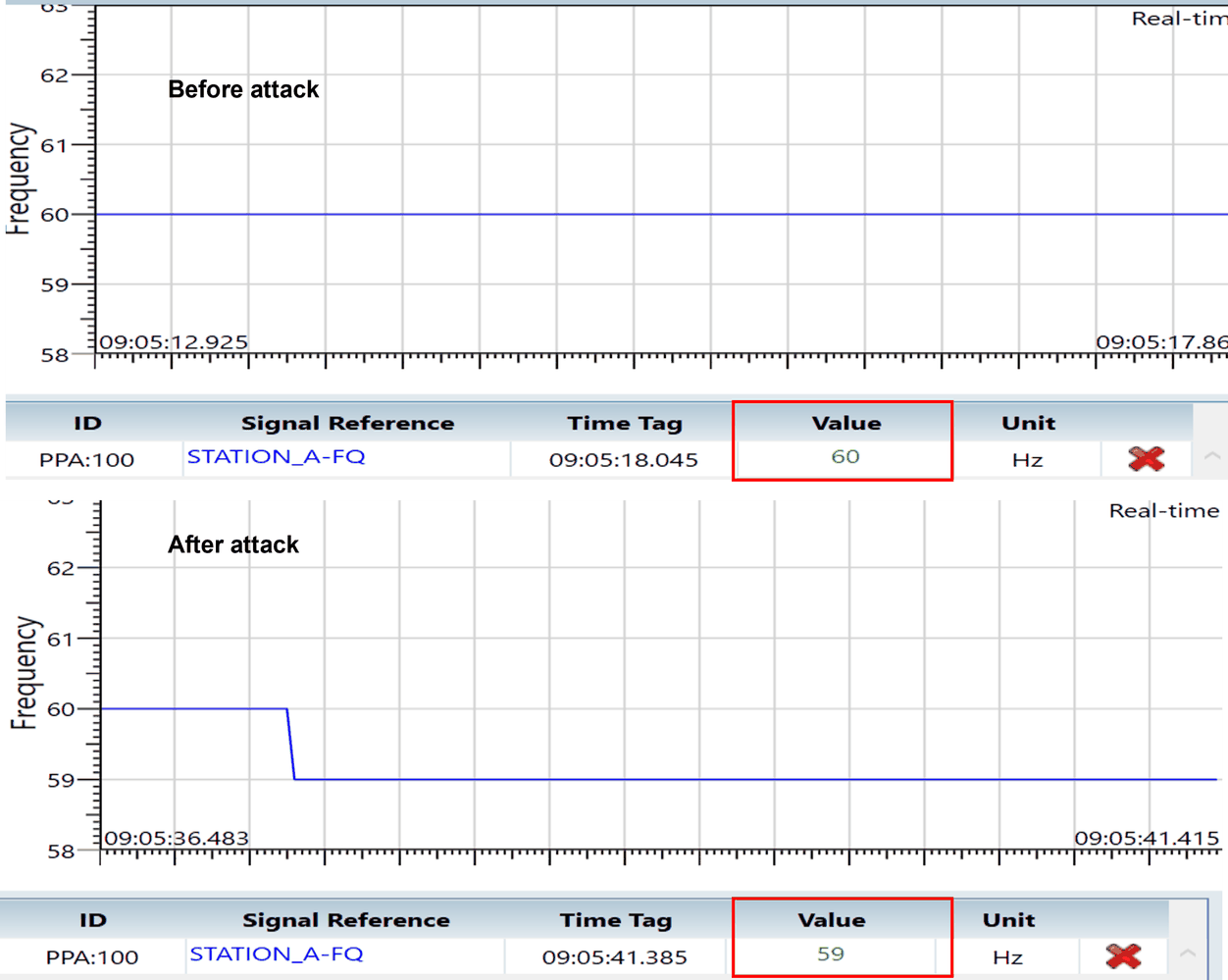Select PPA:100 ID cell in the lower table
This screenshot has height=980, width=1228.
tap(91, 957)
